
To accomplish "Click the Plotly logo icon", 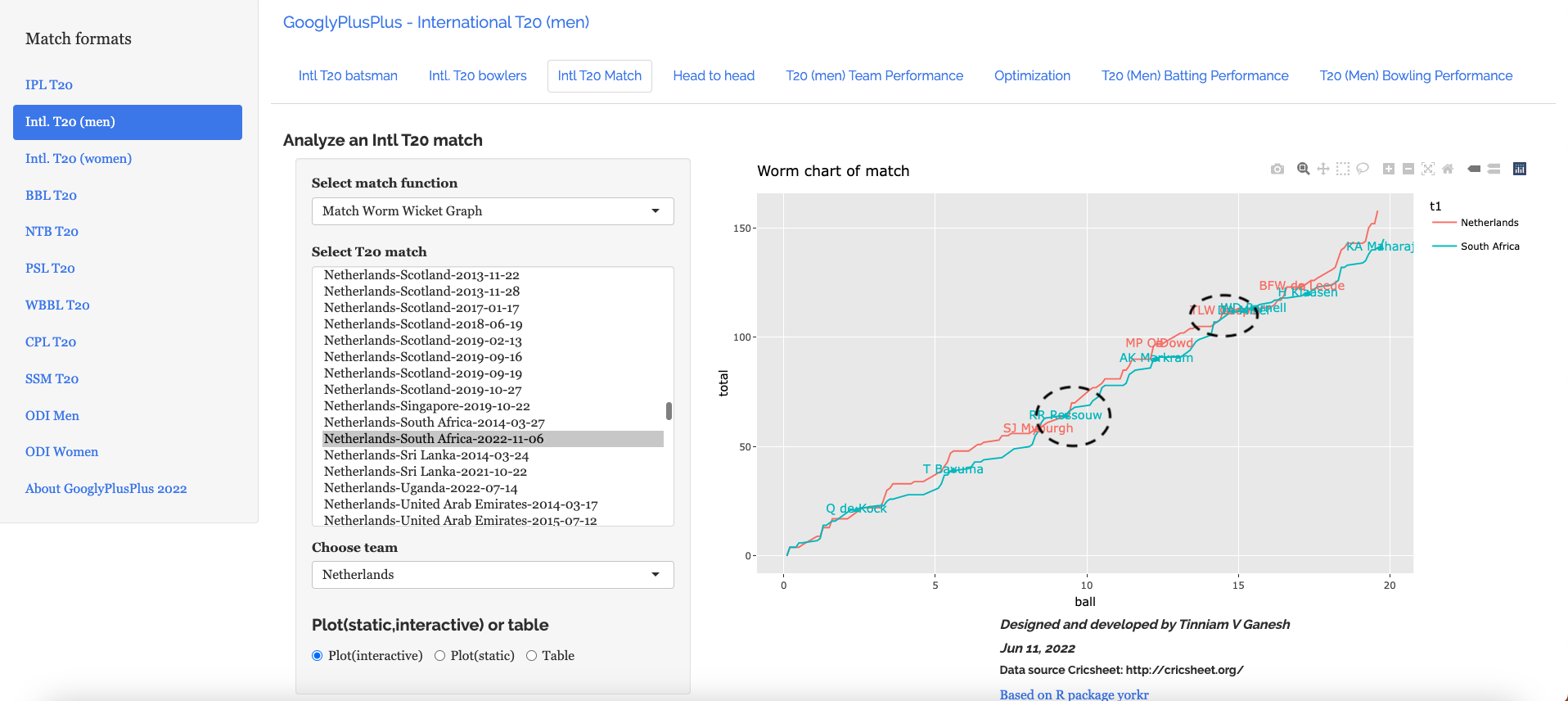I will (x=1520, y=169).
